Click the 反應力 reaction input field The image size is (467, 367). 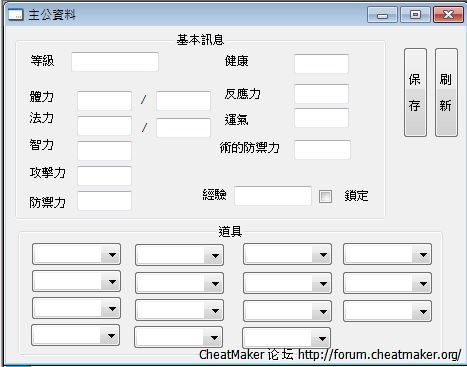tap(321, 94)
